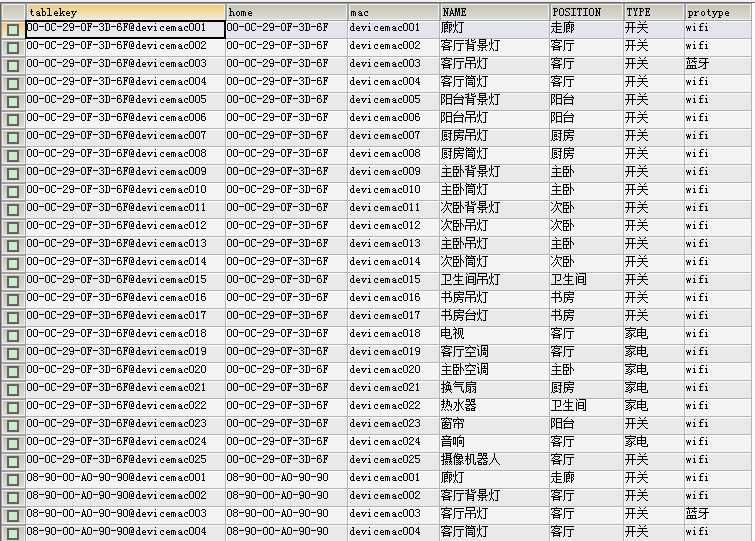Toggle checkbox for row 00-0C-29-0F-3D-6F@devicemac022

pyautogui.click(x=13, y=408)
